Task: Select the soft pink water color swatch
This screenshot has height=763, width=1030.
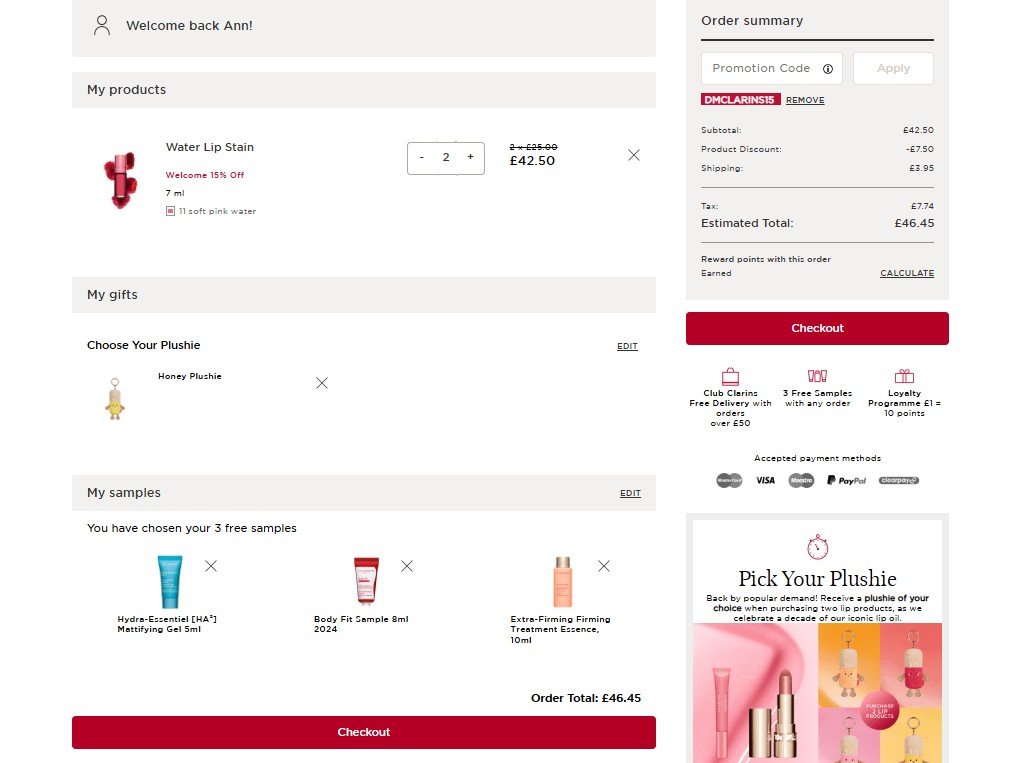Action: point(171,211)
